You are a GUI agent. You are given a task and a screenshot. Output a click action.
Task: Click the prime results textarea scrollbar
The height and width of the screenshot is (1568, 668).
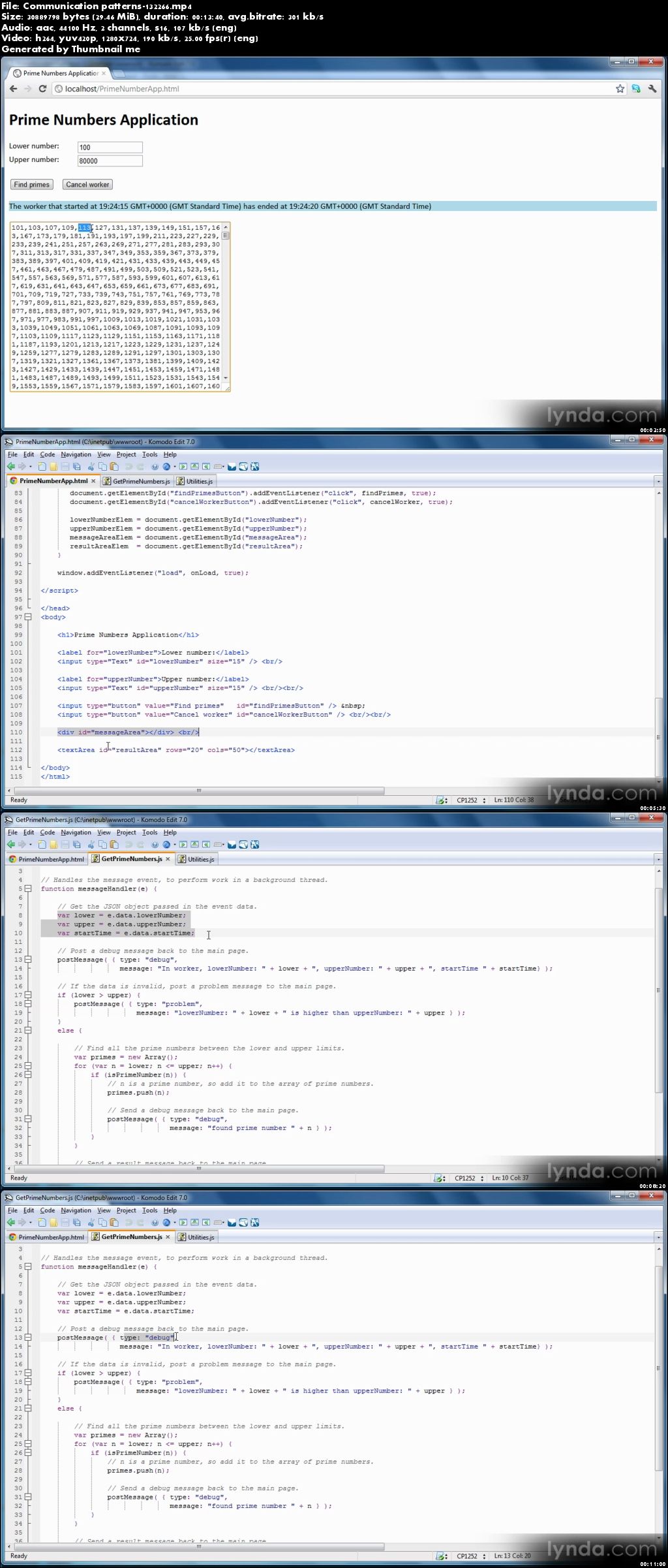pyautogui.click(x=226, y=302)
